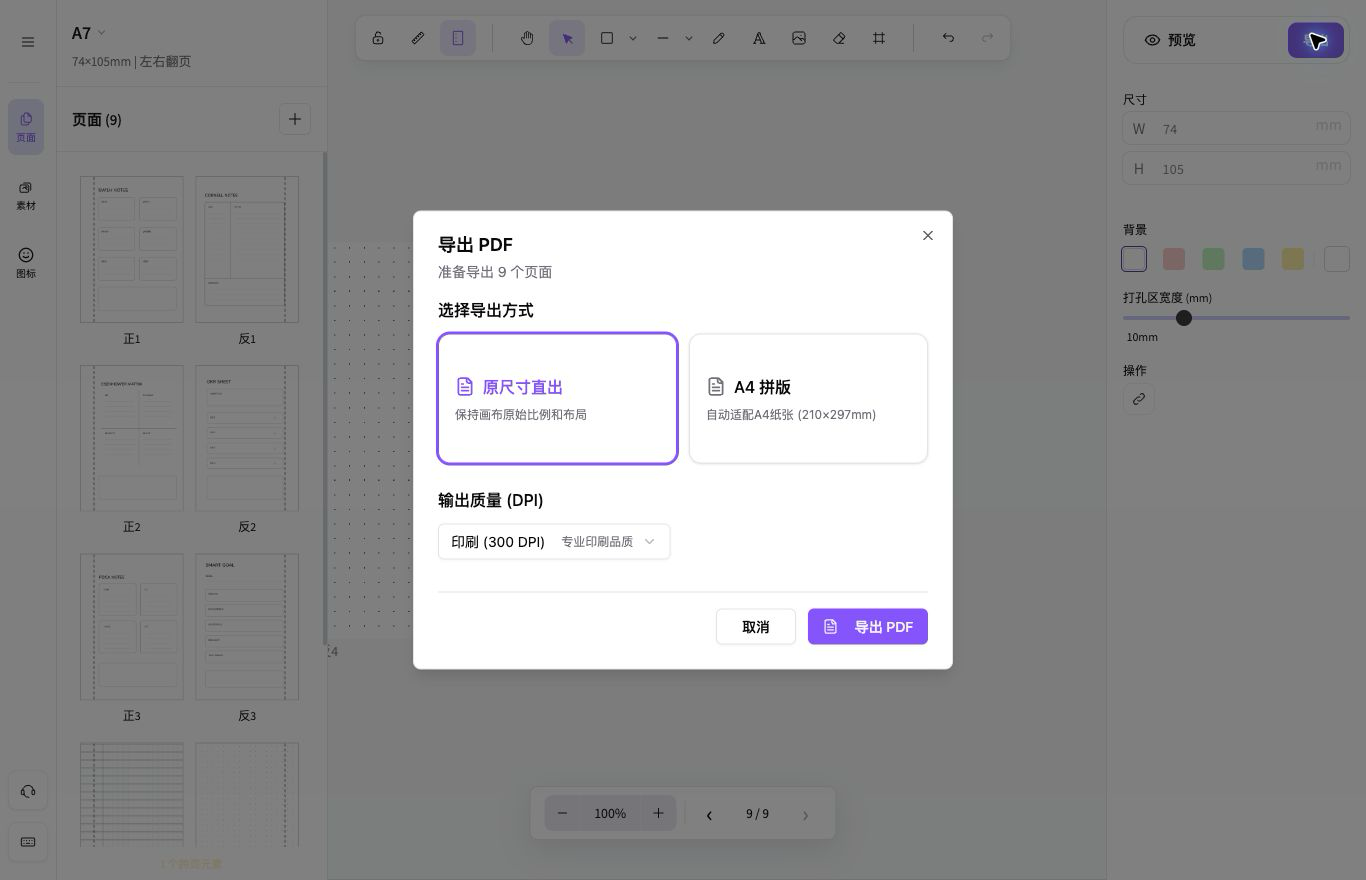Open the 正2 page thumbnail
This screenshot has width=1366, height=880.
132,438
